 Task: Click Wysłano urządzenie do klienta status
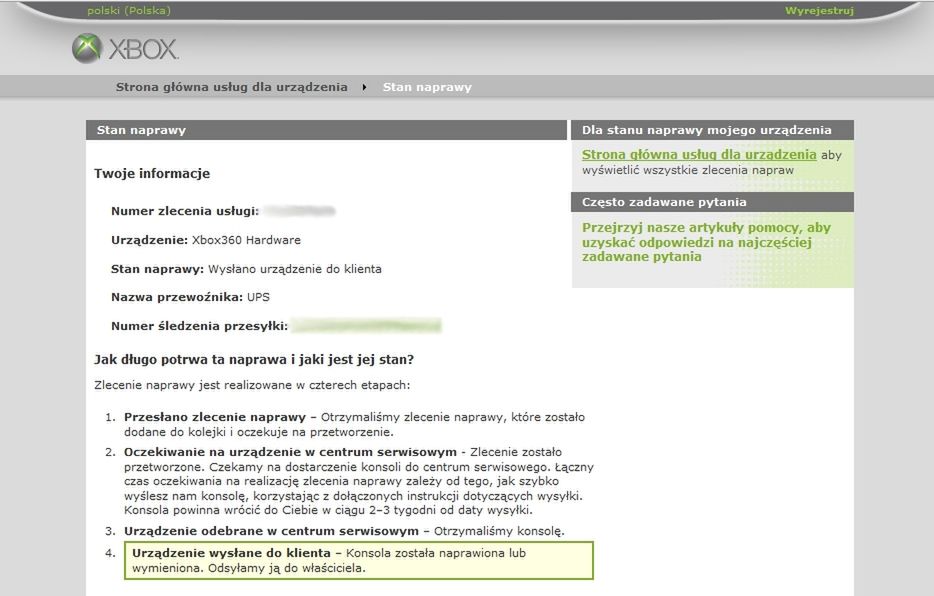click(x=295, y=269)
